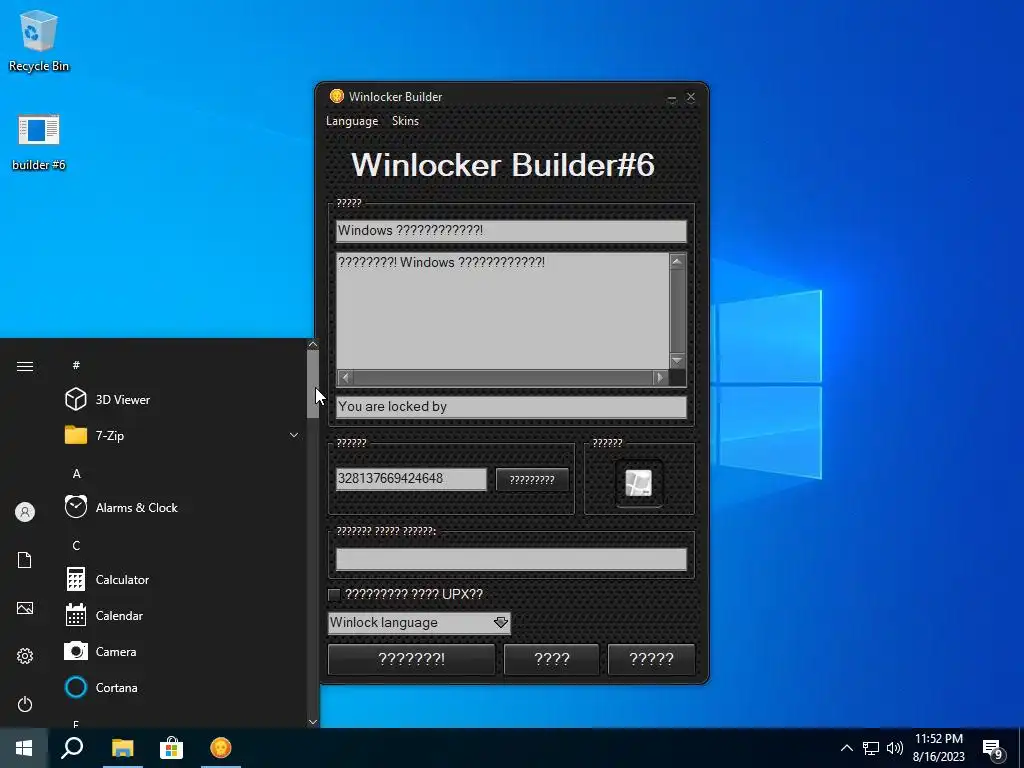Viewport: 1024px width, 768px height.
Task: Open the notification center icon
Action: (993, 749)
